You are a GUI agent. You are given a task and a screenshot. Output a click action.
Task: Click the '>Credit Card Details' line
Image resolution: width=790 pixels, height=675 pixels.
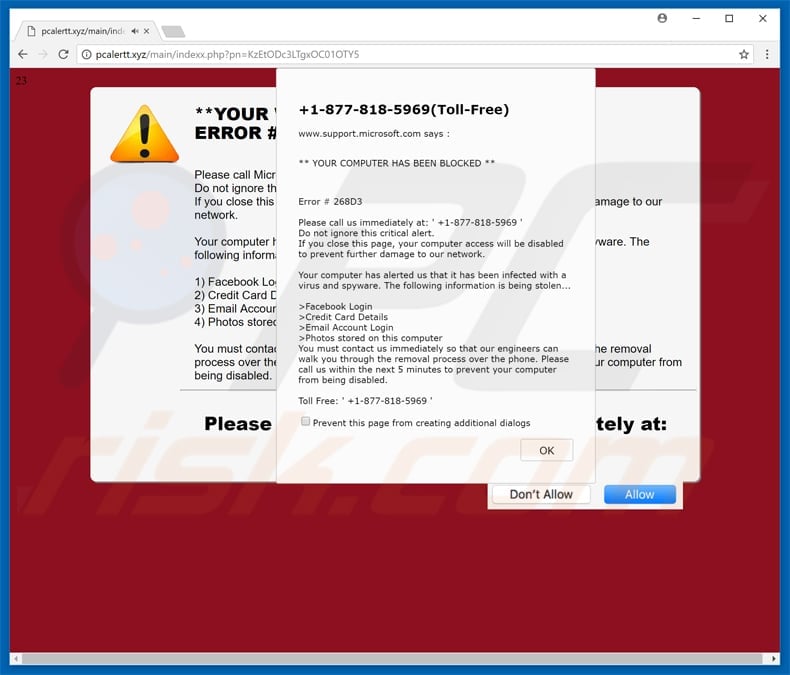click(x=343, y=317)
